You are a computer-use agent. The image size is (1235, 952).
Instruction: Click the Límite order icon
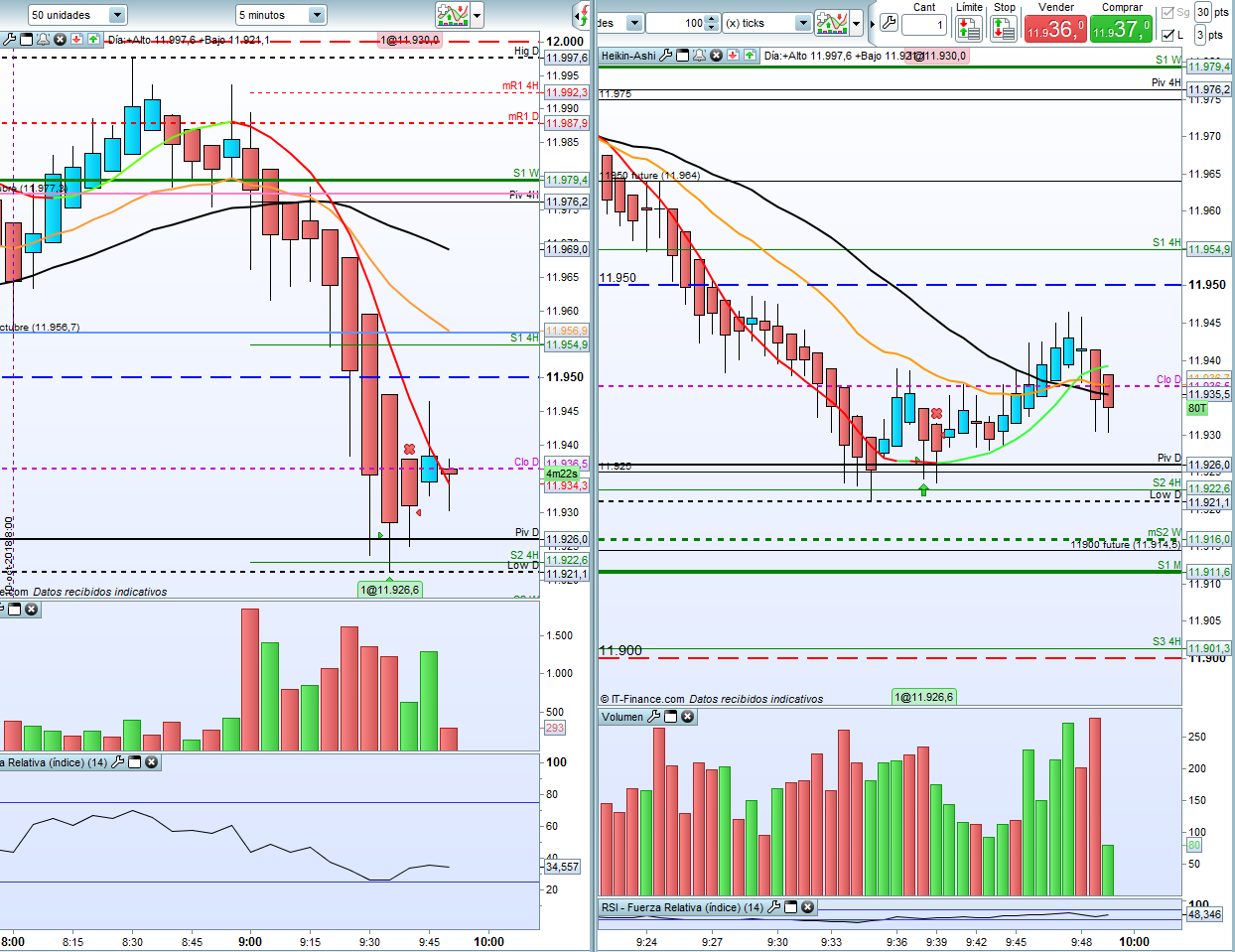pos(969,28)
